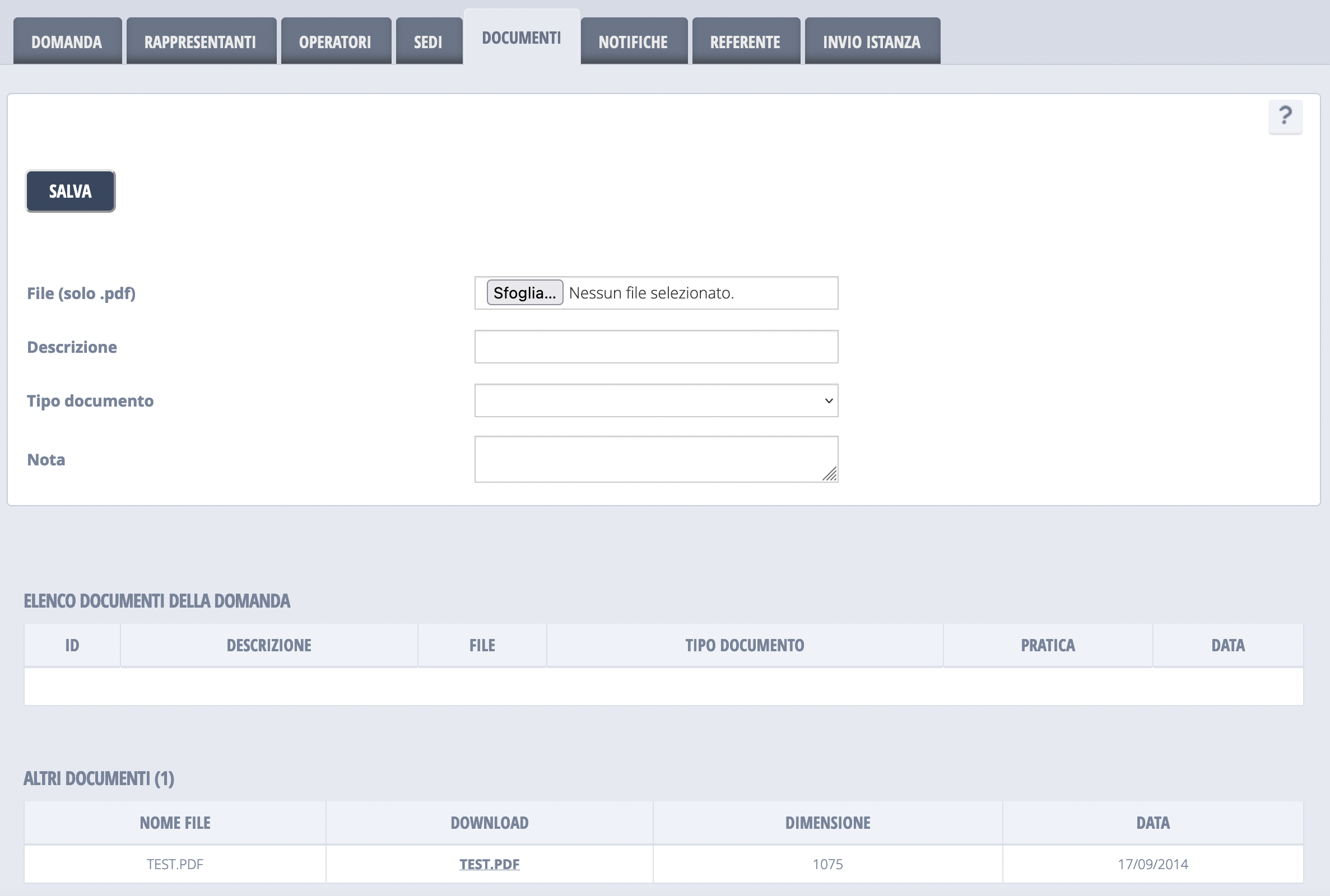1330x896 pixels.
Task: Focus the Descrizione text field
Action: [x=656, y=346]
